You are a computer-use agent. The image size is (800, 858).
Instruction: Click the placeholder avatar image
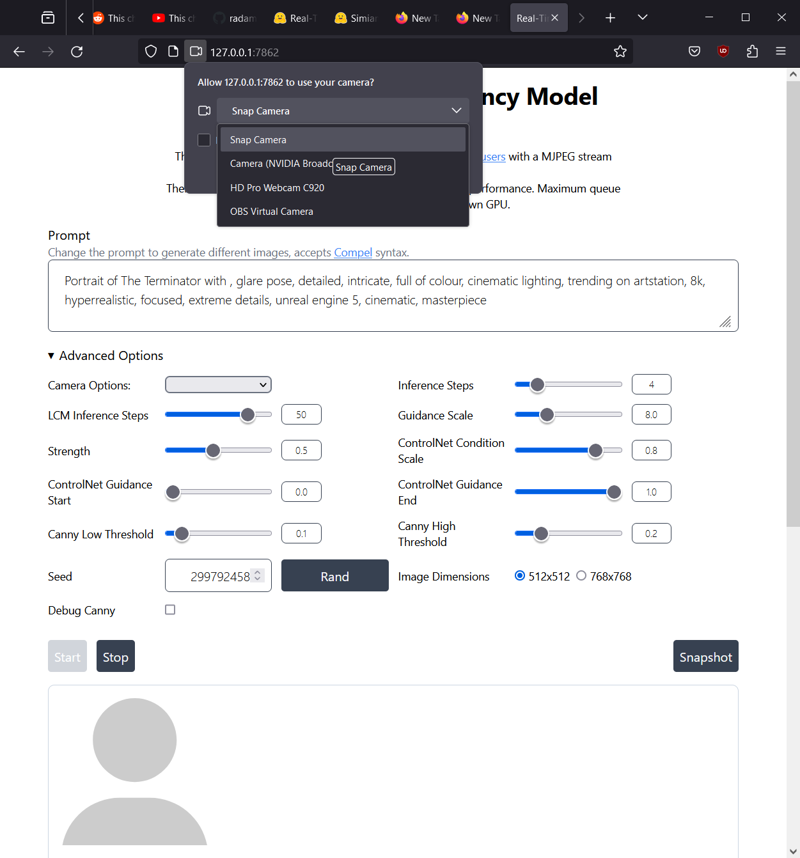[135, 772]
